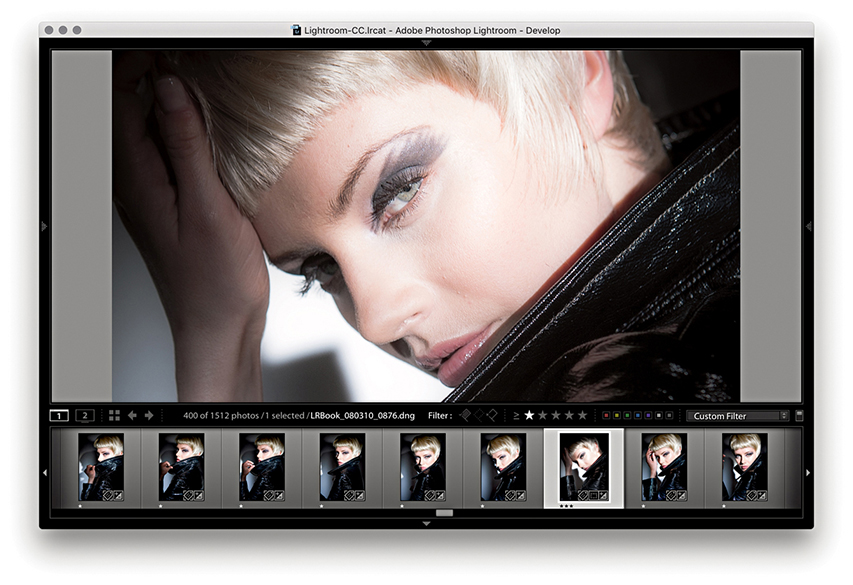Select the last Filmstrip thumbnail
Viewport: 853px width, 585px height.
[x=745, y=467]
